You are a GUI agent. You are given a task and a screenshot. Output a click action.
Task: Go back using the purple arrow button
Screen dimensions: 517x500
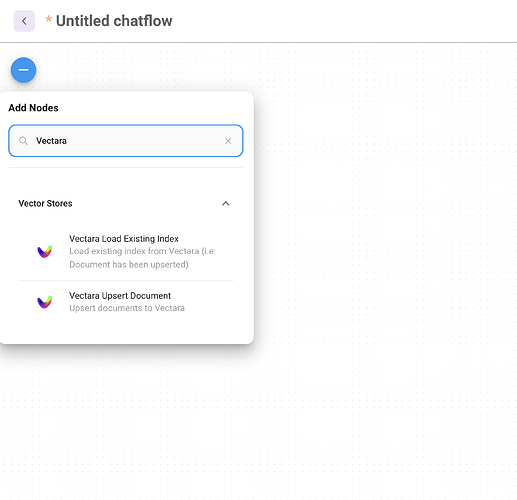click(24, 21)
